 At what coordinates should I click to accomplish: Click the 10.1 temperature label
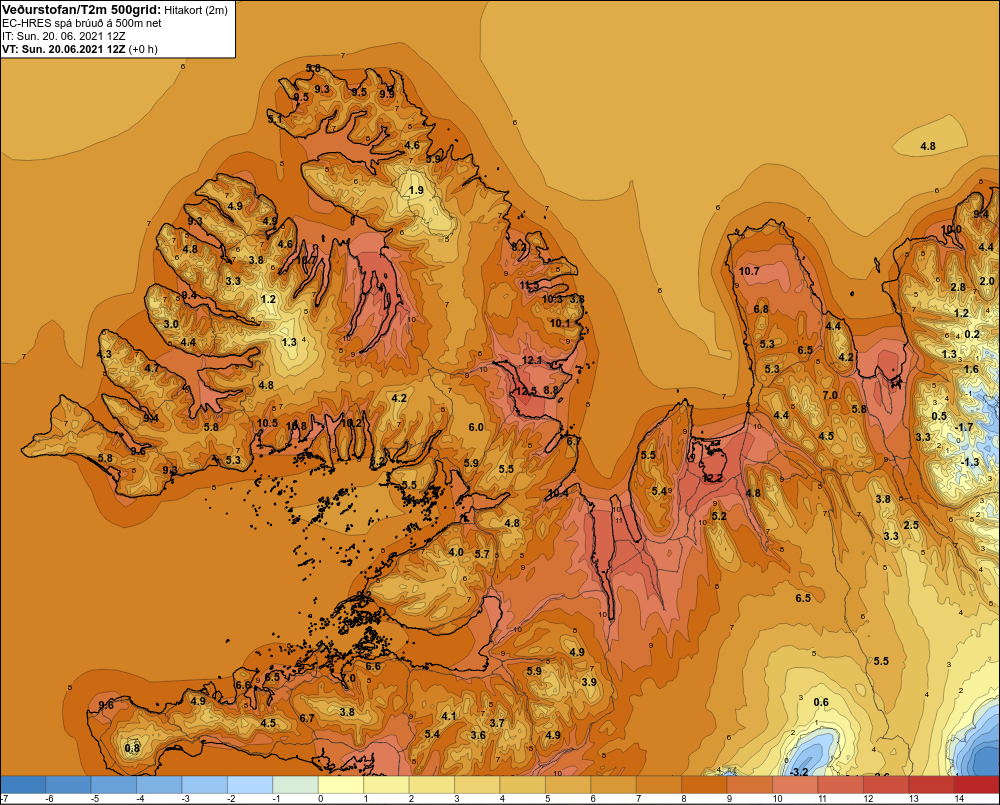click(560, 323)
